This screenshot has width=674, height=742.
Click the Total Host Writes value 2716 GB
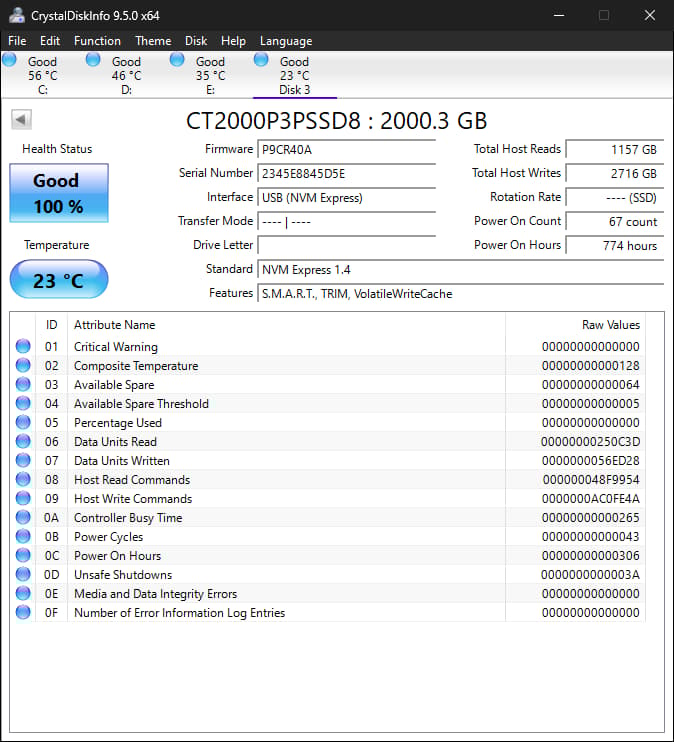[614, 174]
